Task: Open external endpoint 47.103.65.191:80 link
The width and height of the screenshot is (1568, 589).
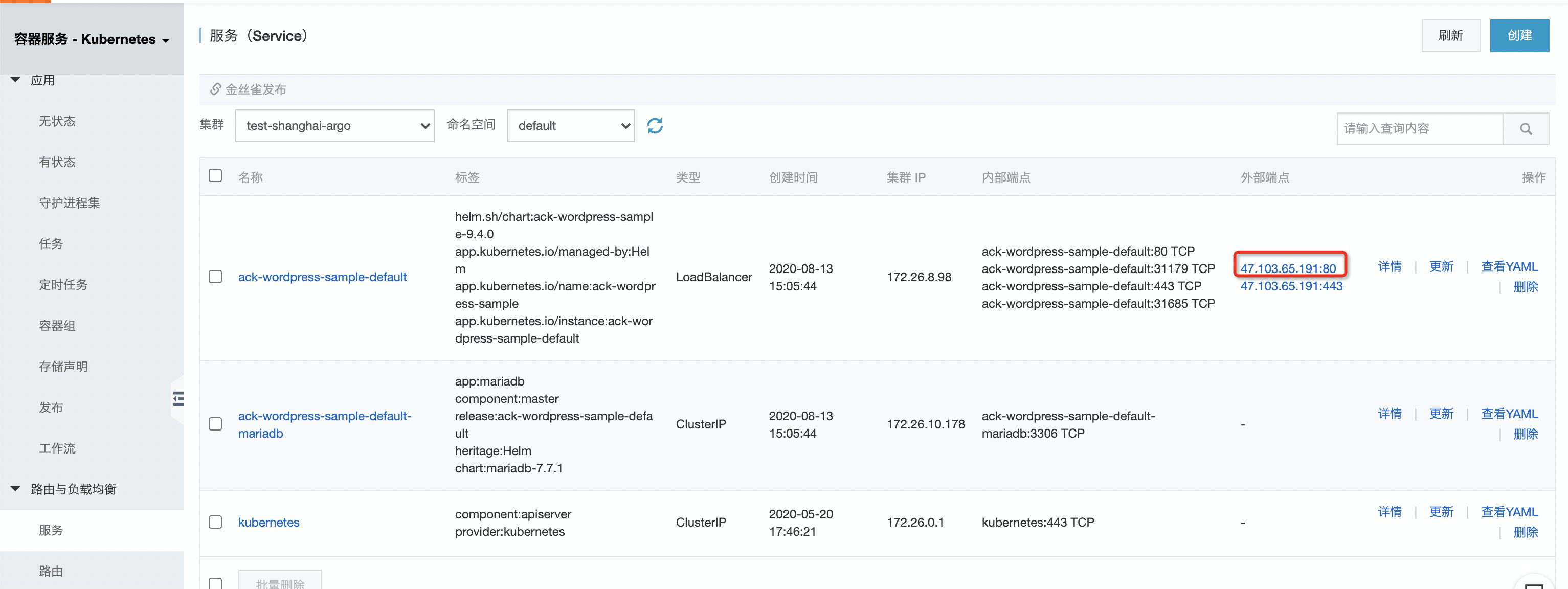Action: (x=1287, y=268)
